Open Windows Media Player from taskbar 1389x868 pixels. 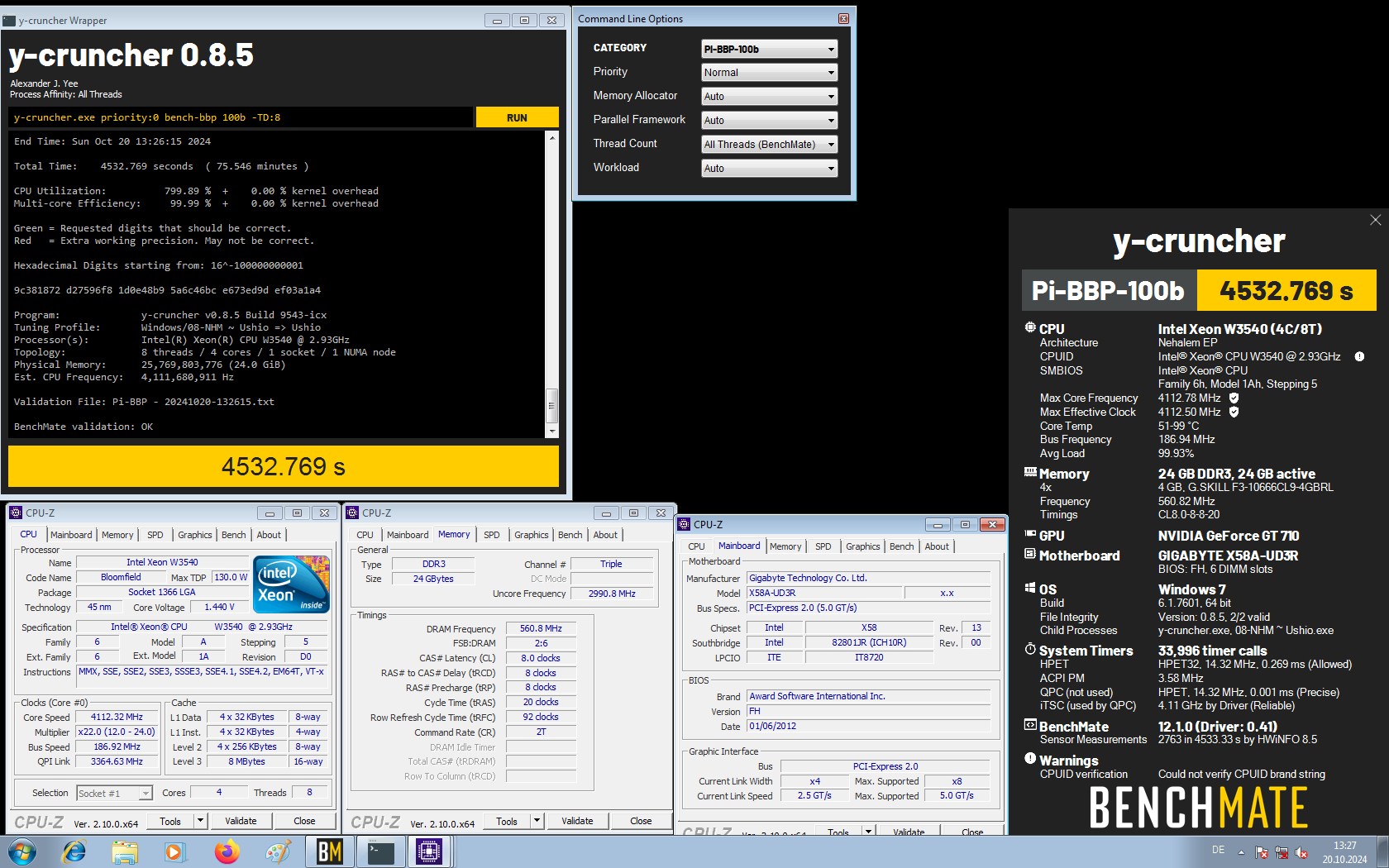tap(174, 851)
